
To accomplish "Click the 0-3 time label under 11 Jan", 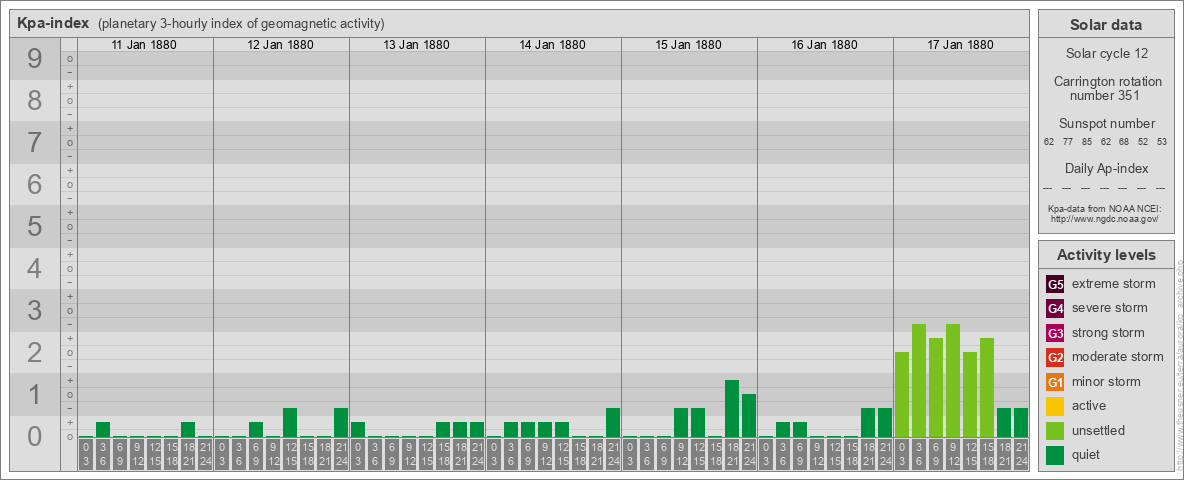I will (86, 454).
